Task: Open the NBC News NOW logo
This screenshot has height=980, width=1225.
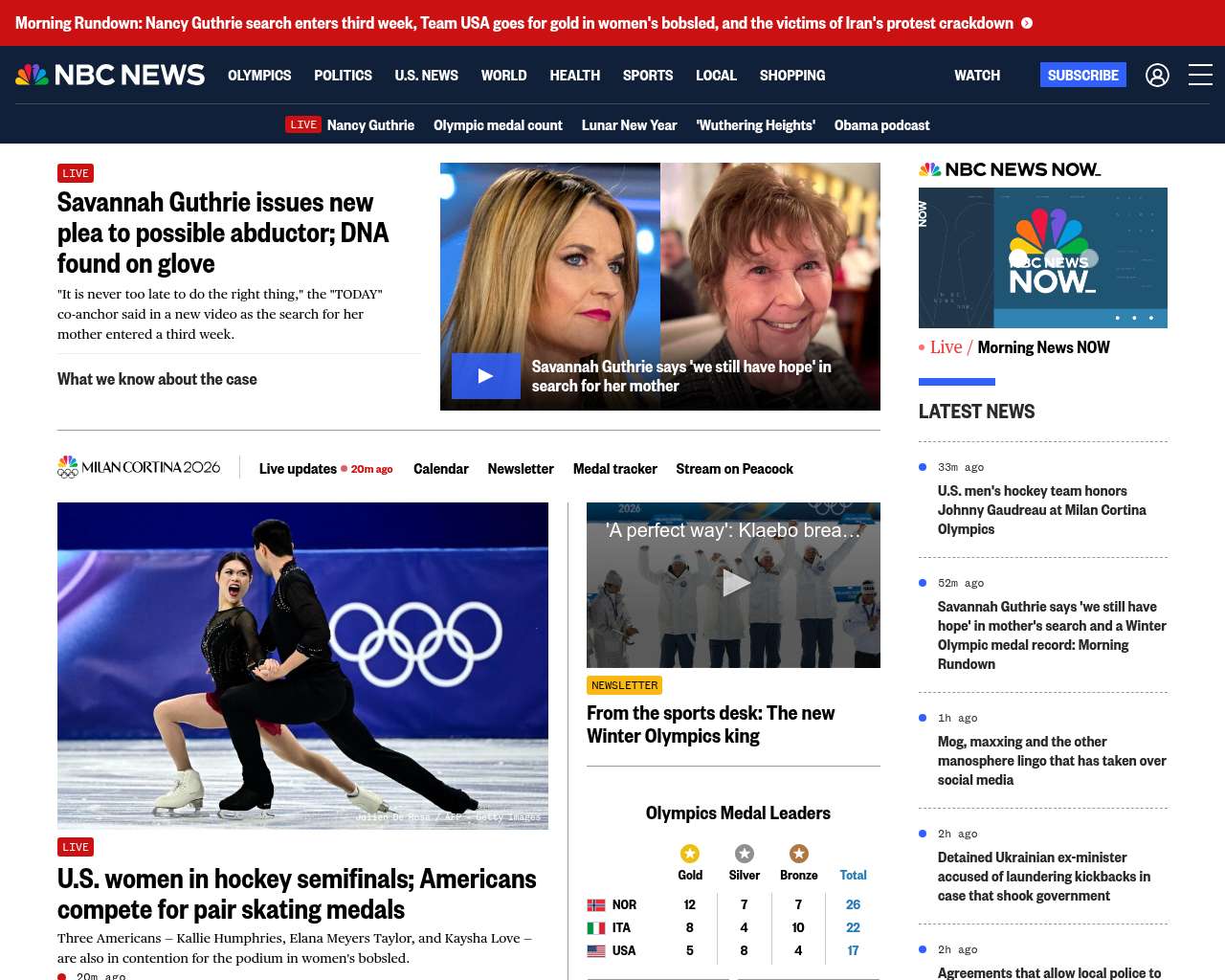Action: point(1010,169)
